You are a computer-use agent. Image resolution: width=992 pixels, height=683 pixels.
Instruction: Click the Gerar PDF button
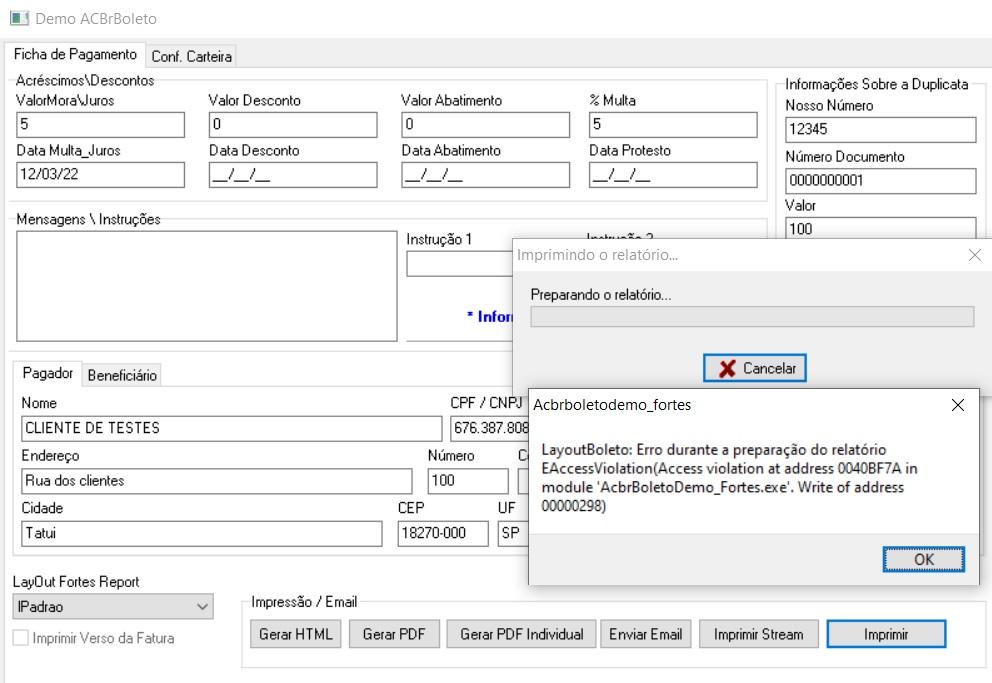click(x=394, y=634)
